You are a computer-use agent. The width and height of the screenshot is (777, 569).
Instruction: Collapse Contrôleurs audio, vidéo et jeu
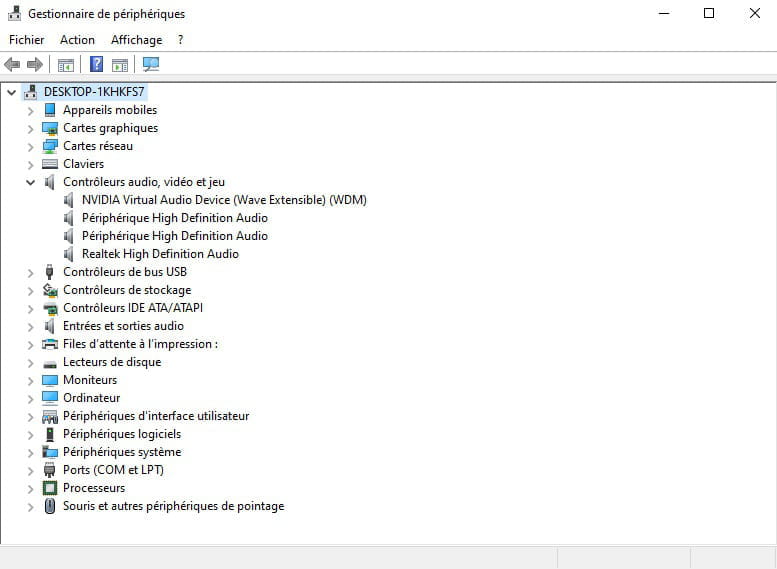pos(31,182)
